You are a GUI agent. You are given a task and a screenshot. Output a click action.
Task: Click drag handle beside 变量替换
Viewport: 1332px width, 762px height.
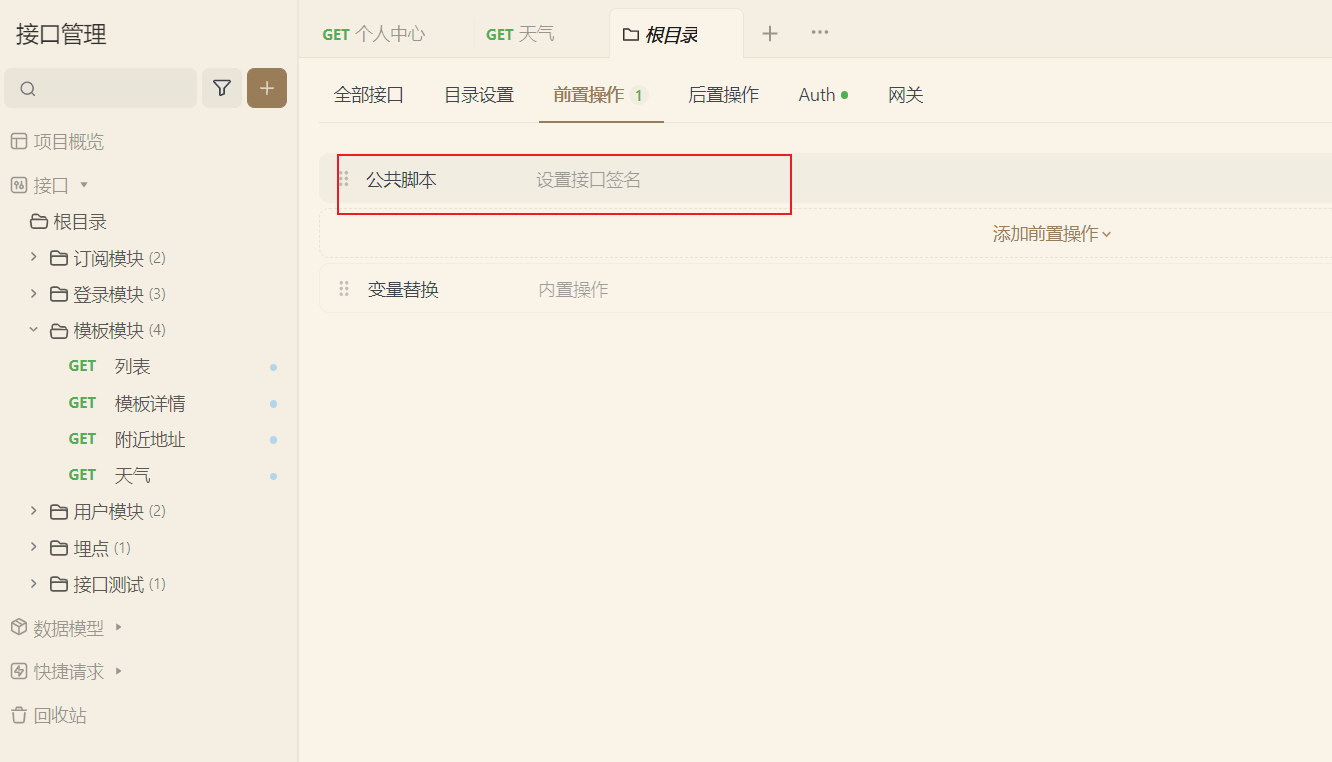[x=344, y=289]
